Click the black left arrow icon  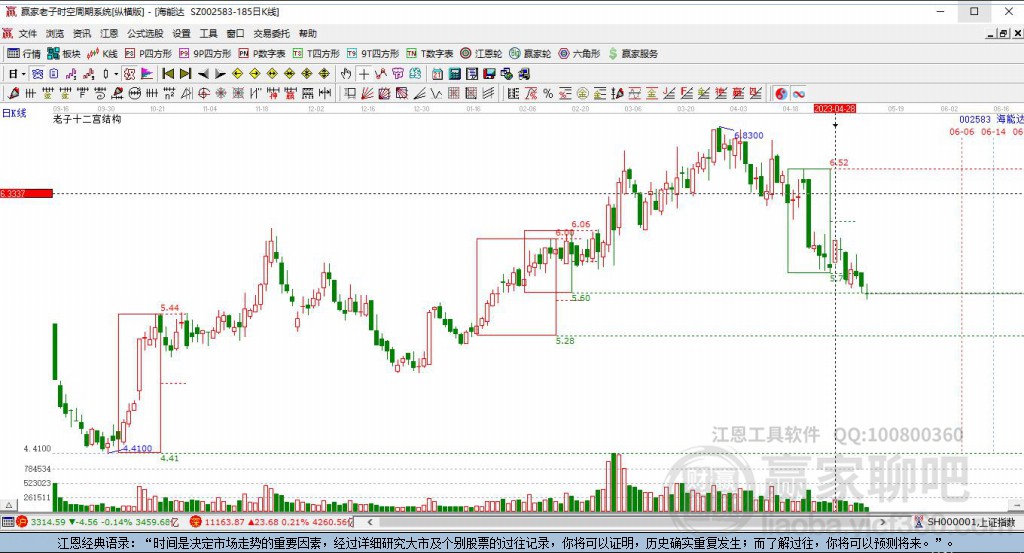[x=203, y=74]
